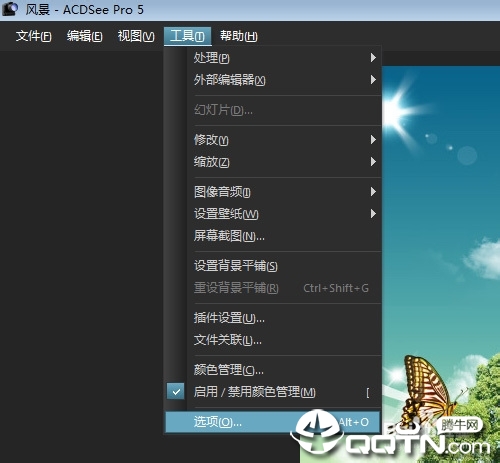This screenshot has height=463, width=500.
Task: Open the 帮助(H) menu
Action: click(239, 36)
